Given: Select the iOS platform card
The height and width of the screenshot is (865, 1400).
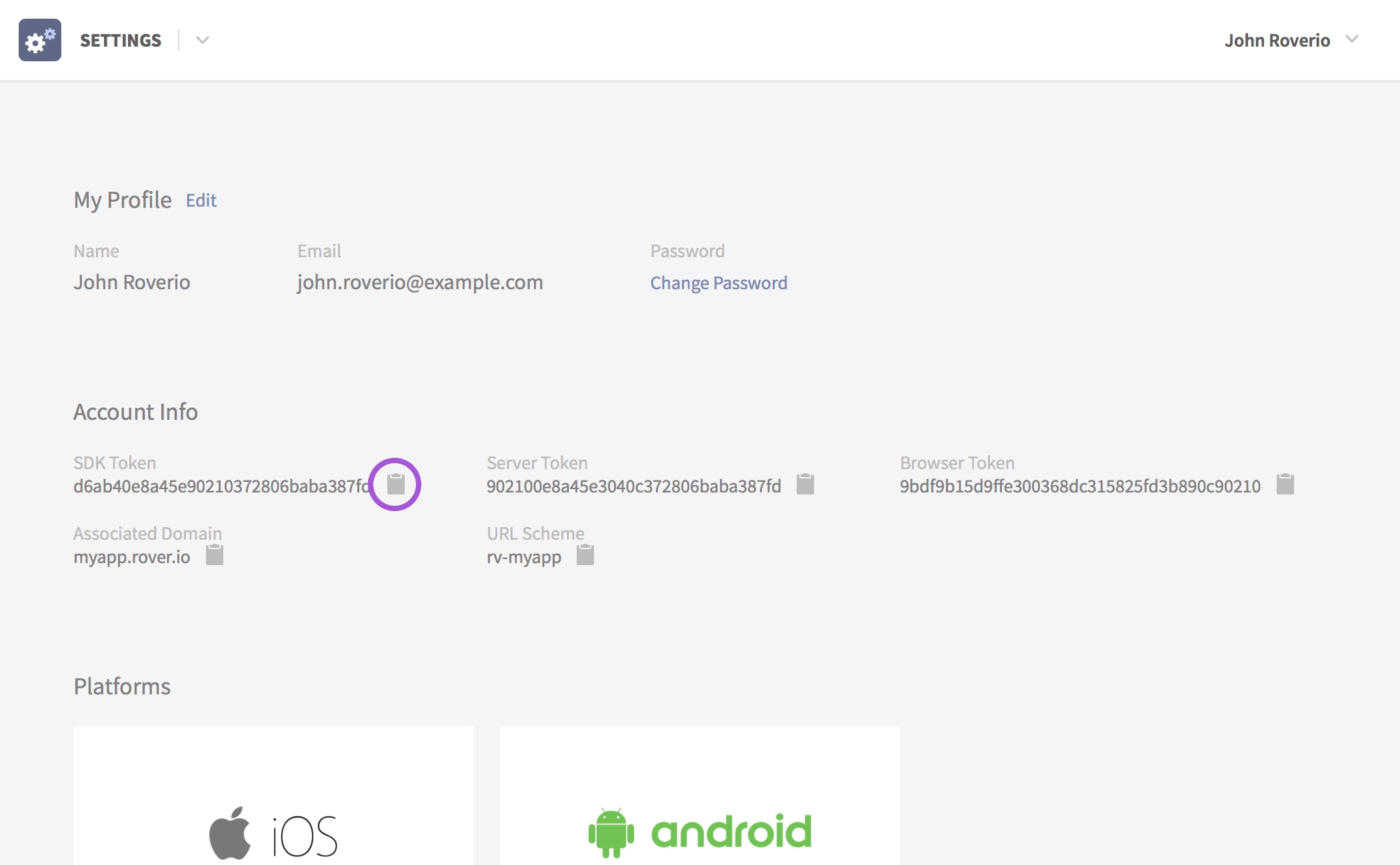Looking at the screenshot, I should pos(273,796).
